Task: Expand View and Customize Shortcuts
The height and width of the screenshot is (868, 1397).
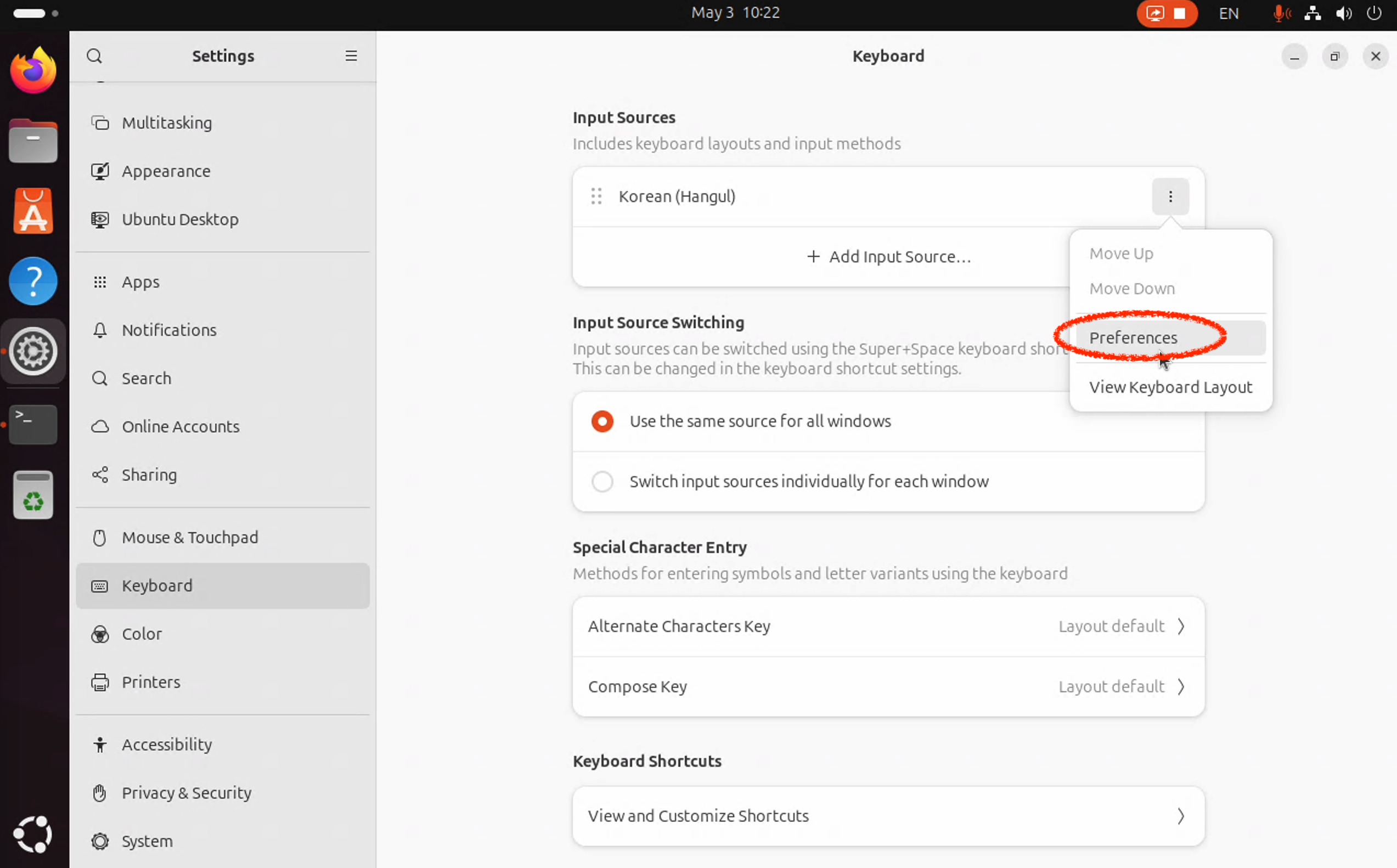Action: point(887,816)
